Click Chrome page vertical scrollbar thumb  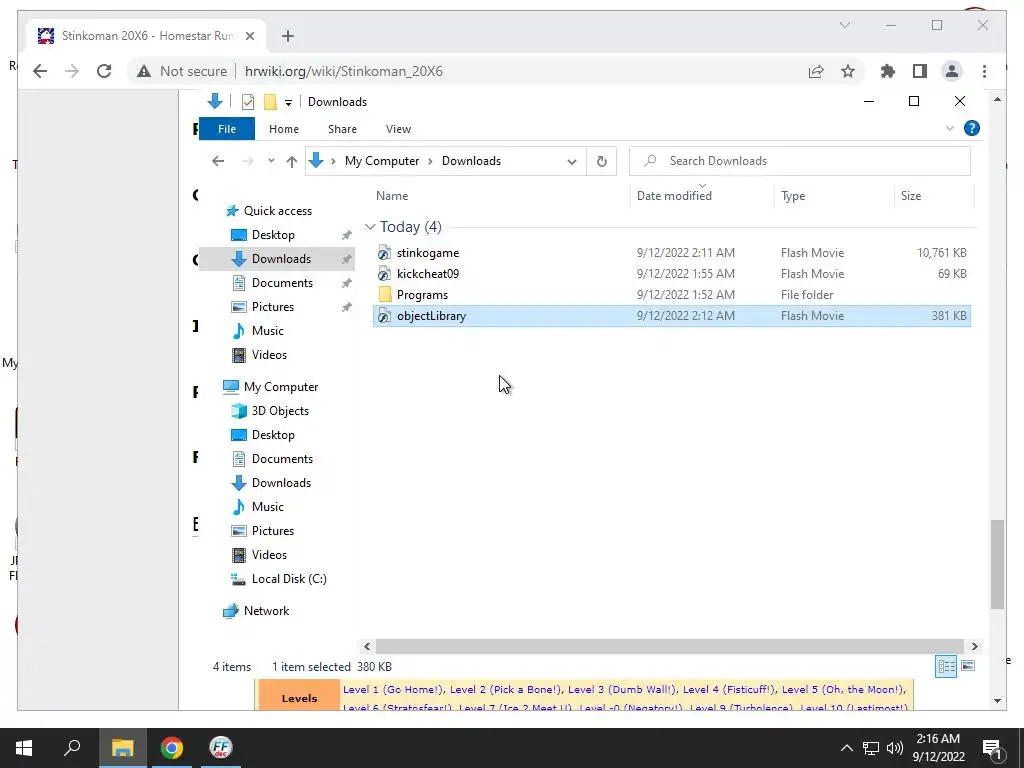[x=997, y=564]
